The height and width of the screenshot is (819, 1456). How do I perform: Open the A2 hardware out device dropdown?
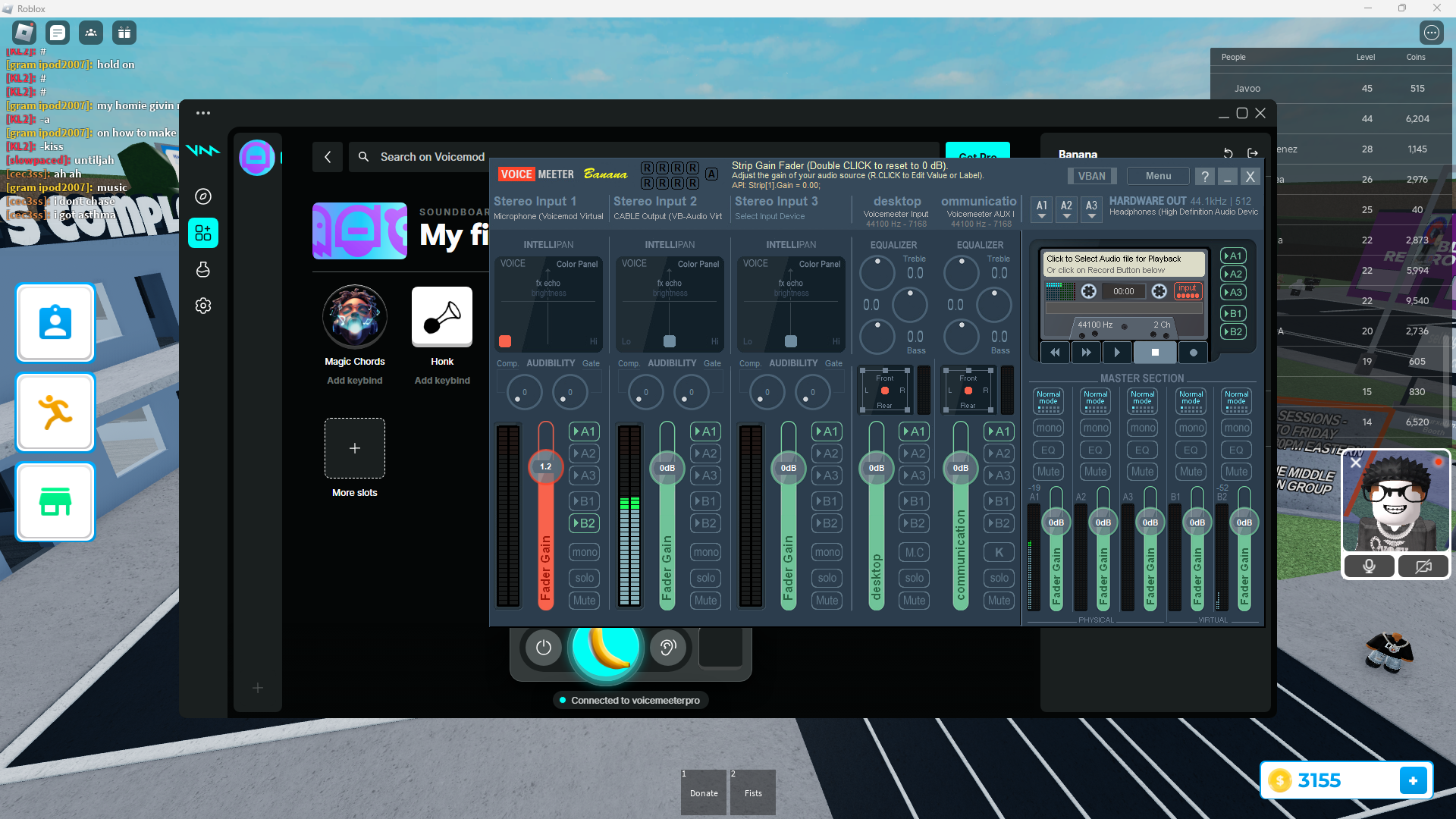point(1067,209)
